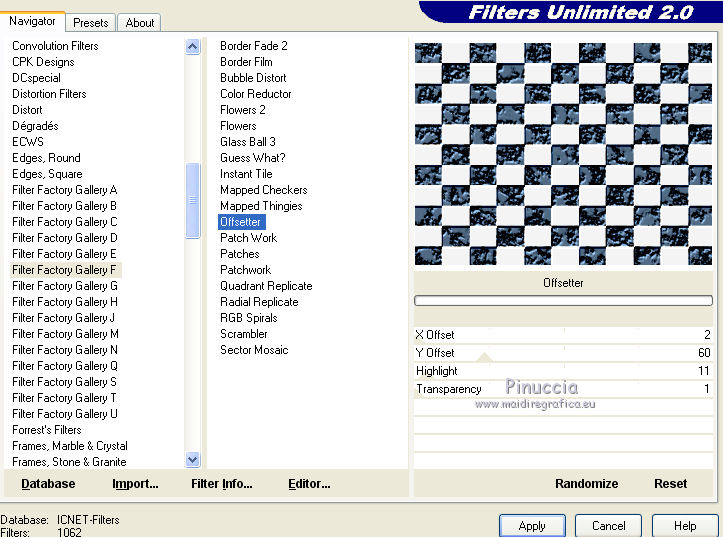Select CPK Designs category
The width and height of the screenshot is (723, 537).
coord(43,62)
